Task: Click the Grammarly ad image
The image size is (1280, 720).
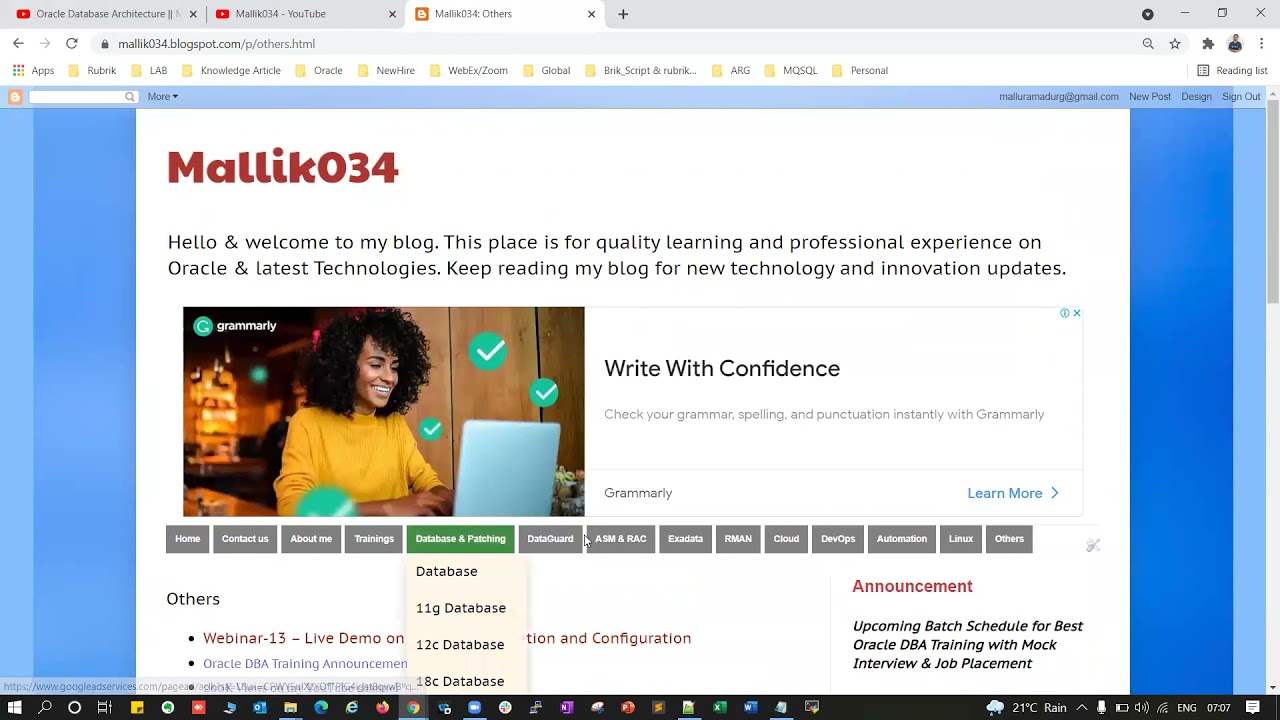Action: 384,411
